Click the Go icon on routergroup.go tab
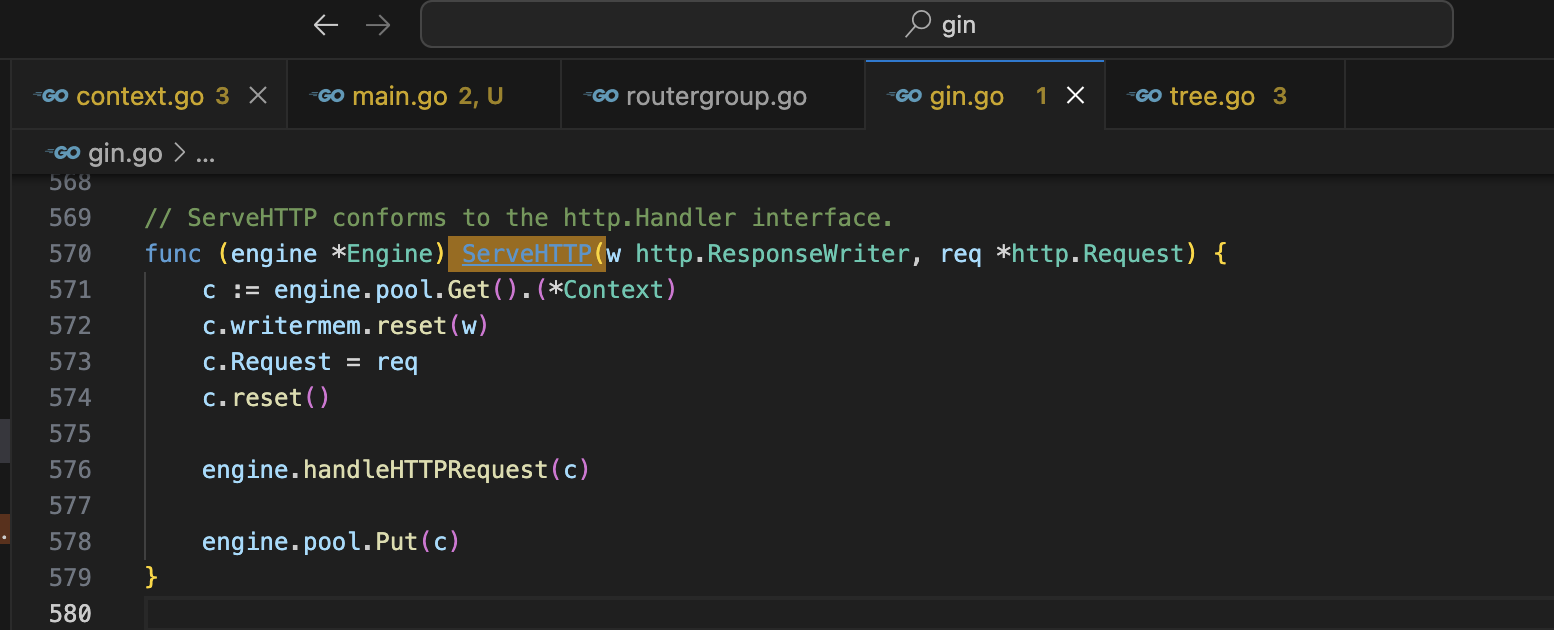Image resolution: width=1554 pixels, height=630 pixels. point(601,96)
